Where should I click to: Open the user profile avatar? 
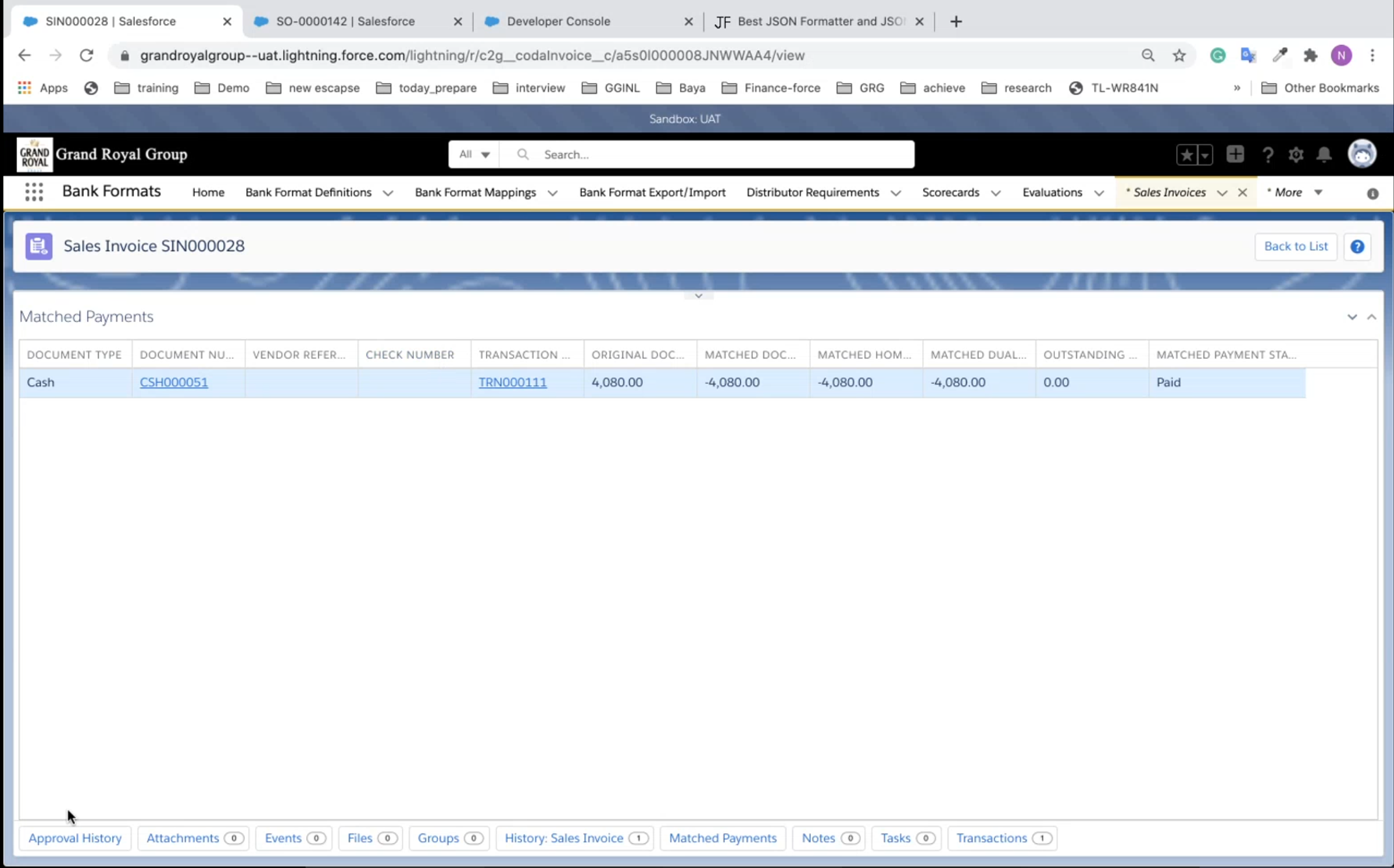(x=1361, y=154)
